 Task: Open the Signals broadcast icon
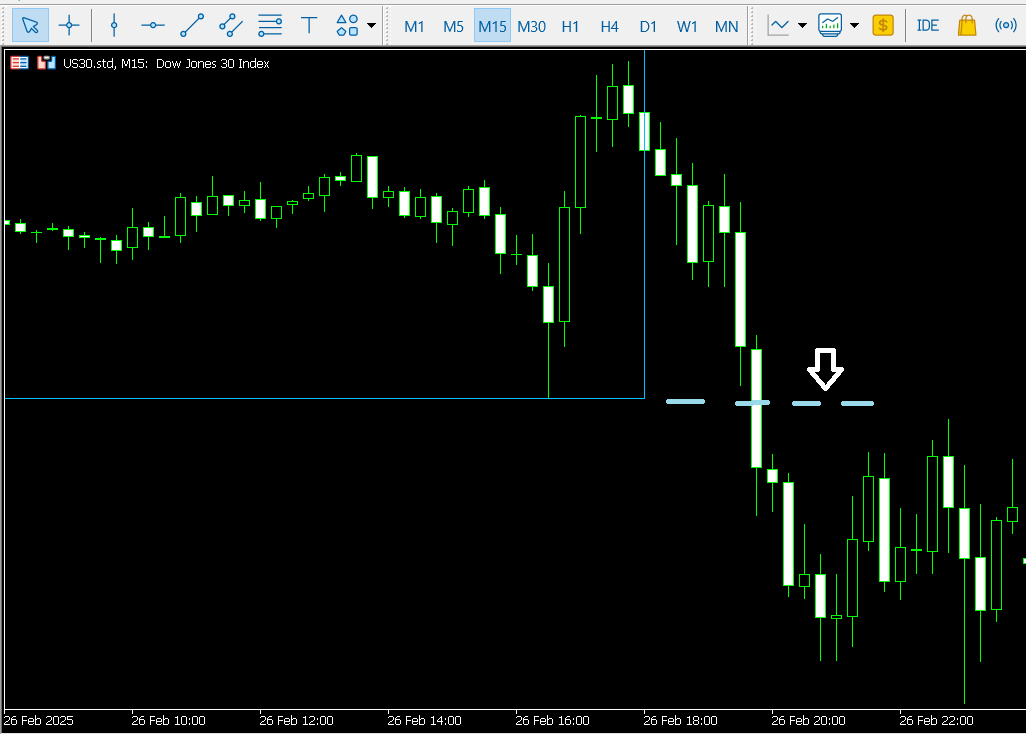pos(1005,25)
